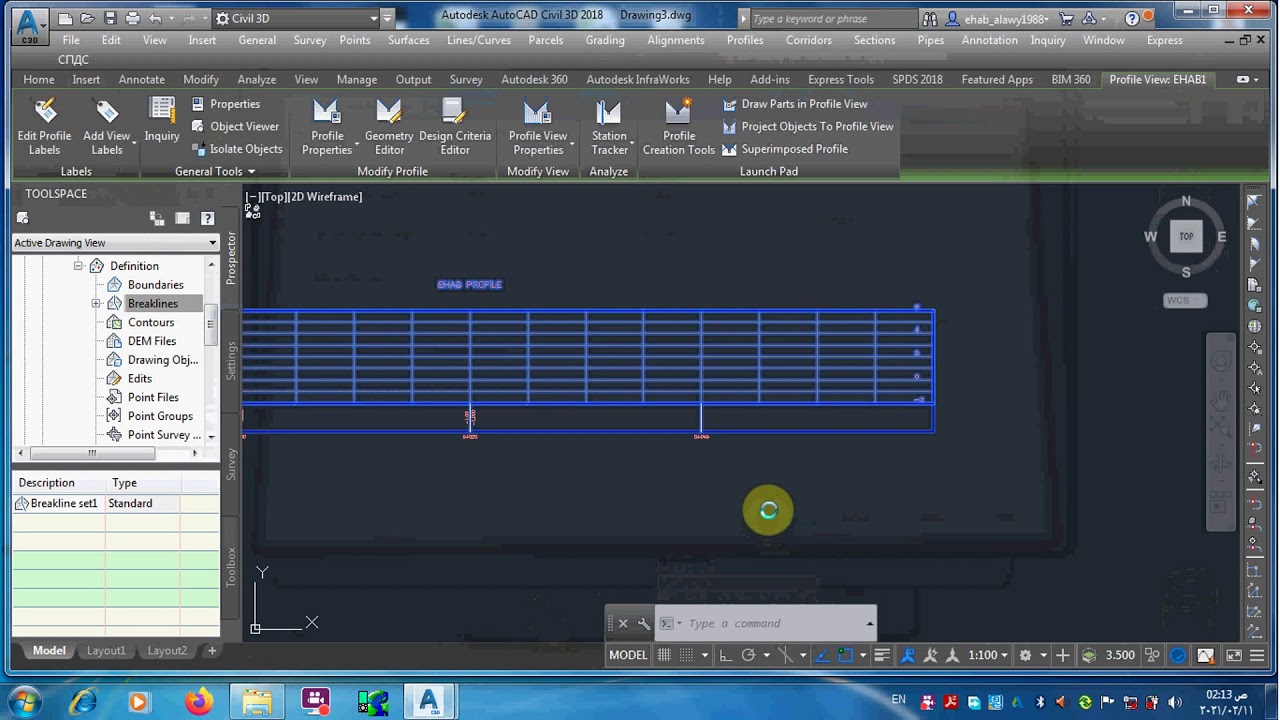Screen dimensions: 1280x720
Task: Open Profile Properties from the ribbon
Action: pyautogui.click(x=327, y=127)
